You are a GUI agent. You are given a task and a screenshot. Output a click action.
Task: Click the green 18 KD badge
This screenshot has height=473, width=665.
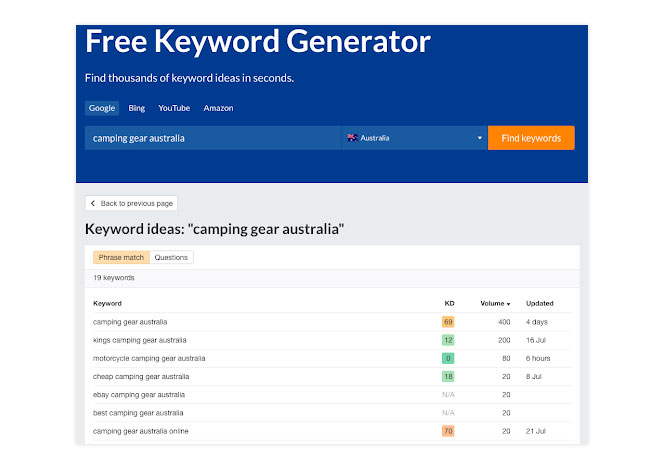click(448, 377)
